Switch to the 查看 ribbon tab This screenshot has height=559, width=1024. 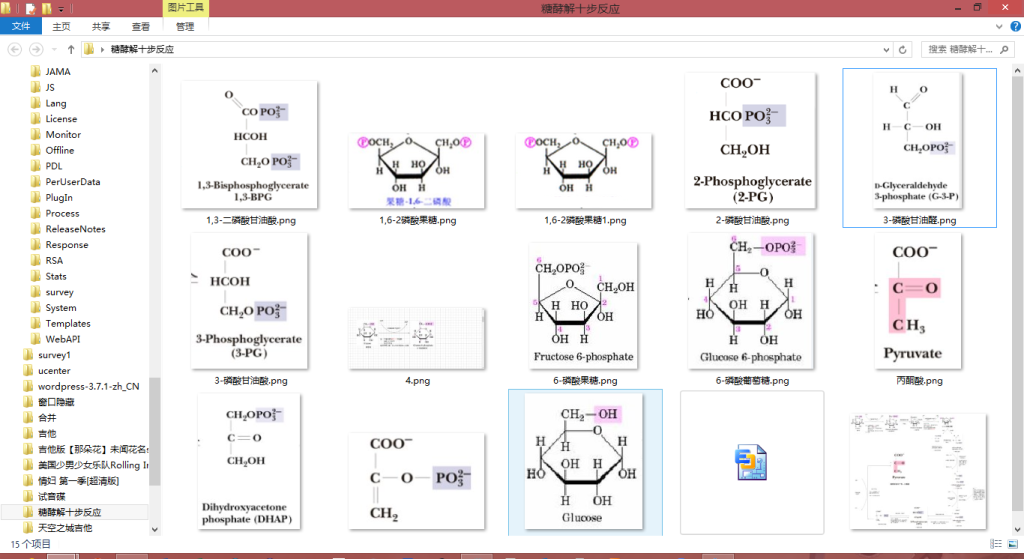(x=141, y=27)
